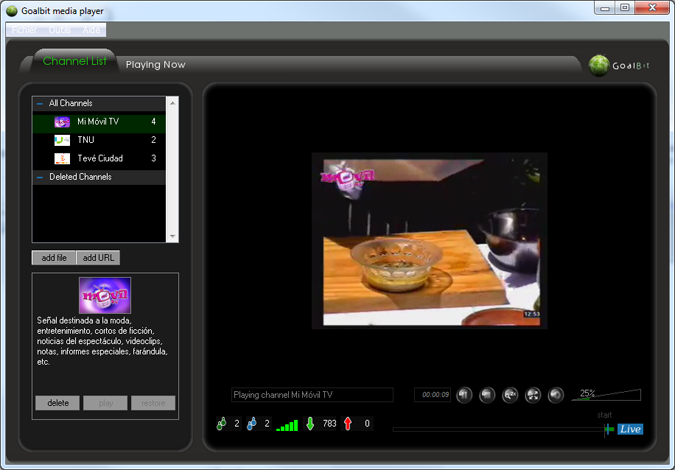Click the Playing channel status field

[312, 395]
